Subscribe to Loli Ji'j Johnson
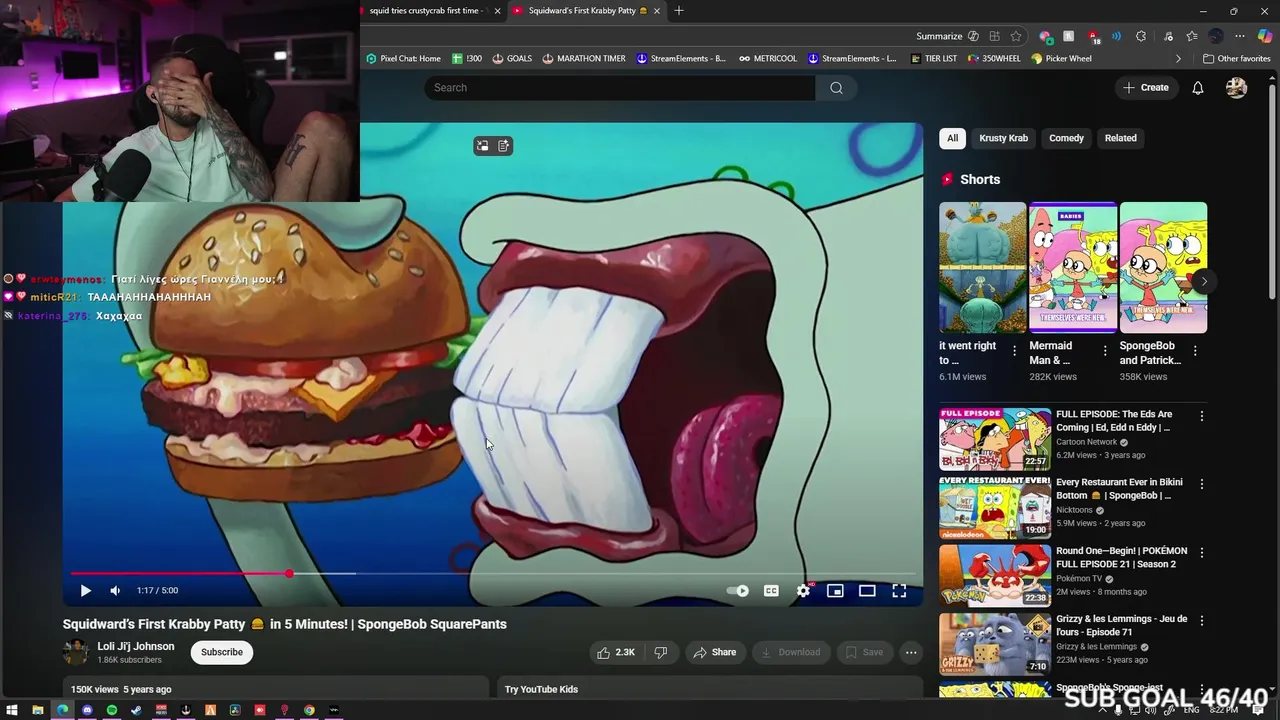Viewport: 1280px width, 720px height. 222,652
